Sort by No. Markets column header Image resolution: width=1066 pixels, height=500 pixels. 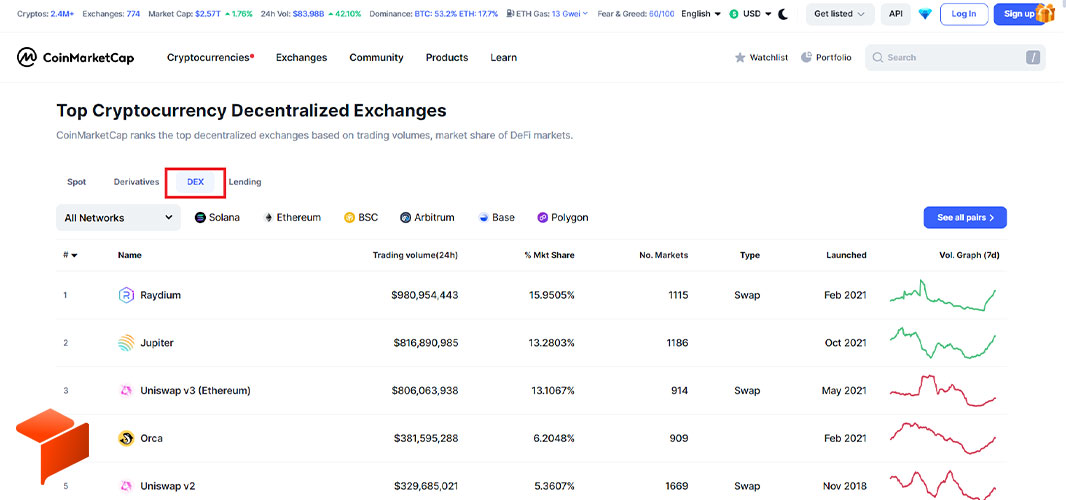(664, 255)
